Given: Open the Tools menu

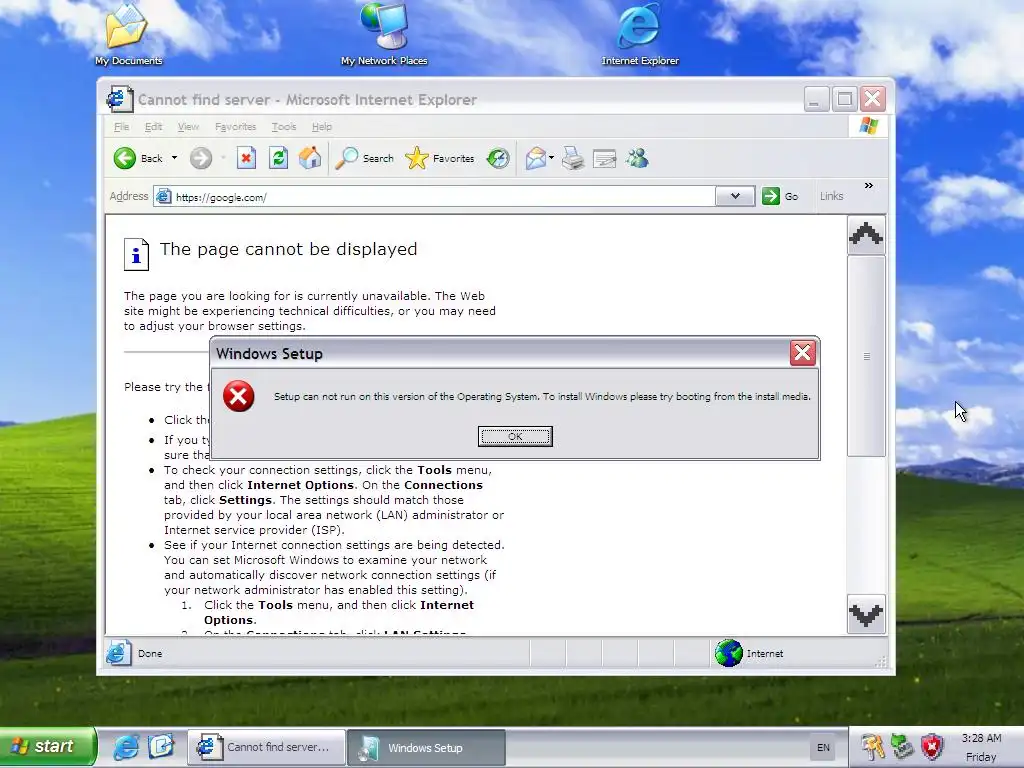Looking at the screenshot, I should click(283, 127).
